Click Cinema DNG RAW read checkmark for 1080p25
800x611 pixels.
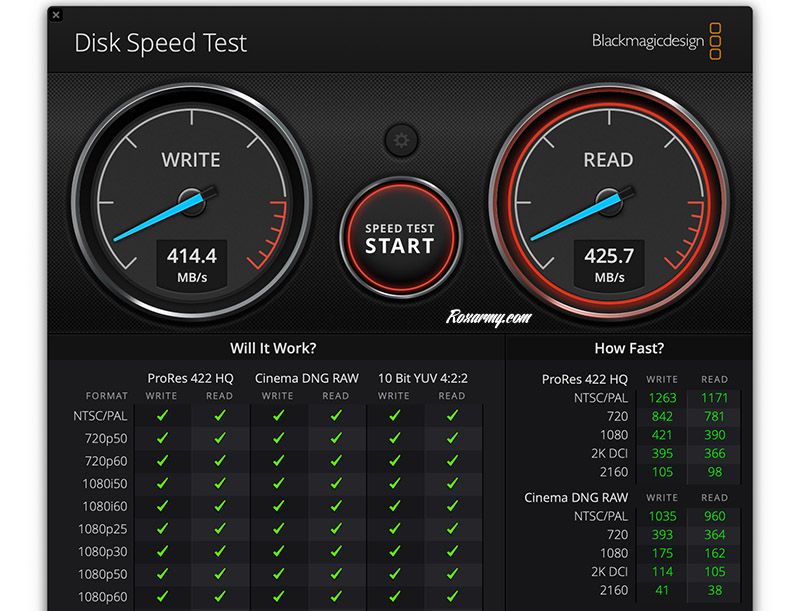tap(336, 529)
